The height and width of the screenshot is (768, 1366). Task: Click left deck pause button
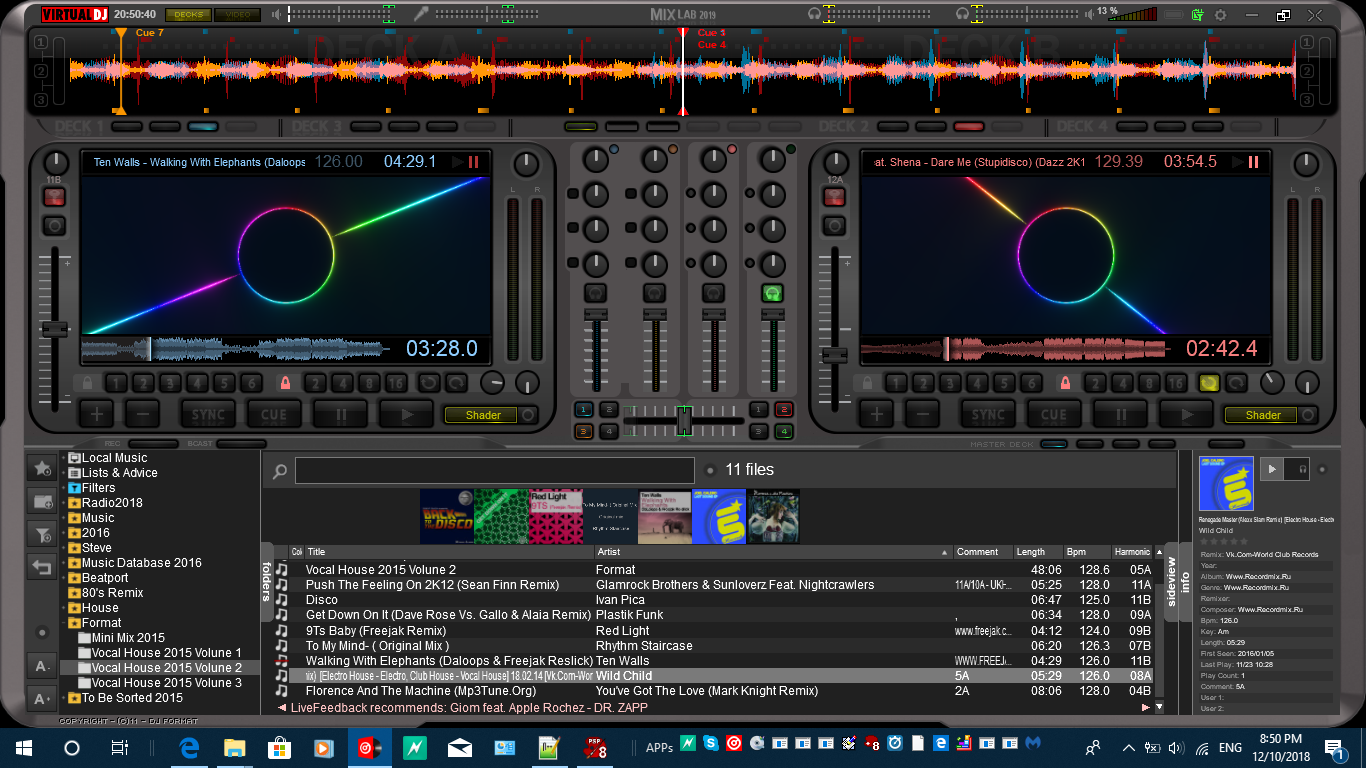click(340, 414)
